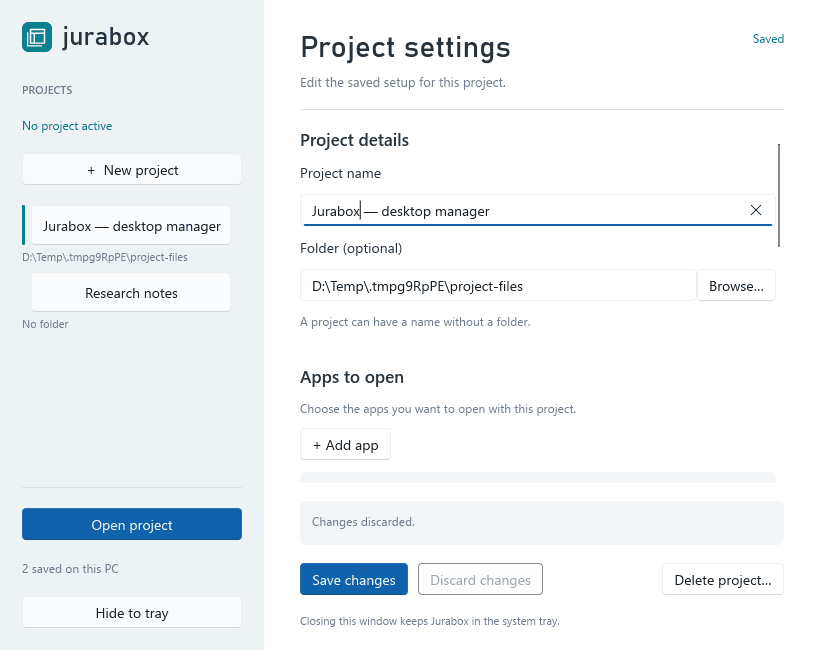Click the 'Changes discarded.' message

(363, 522)
